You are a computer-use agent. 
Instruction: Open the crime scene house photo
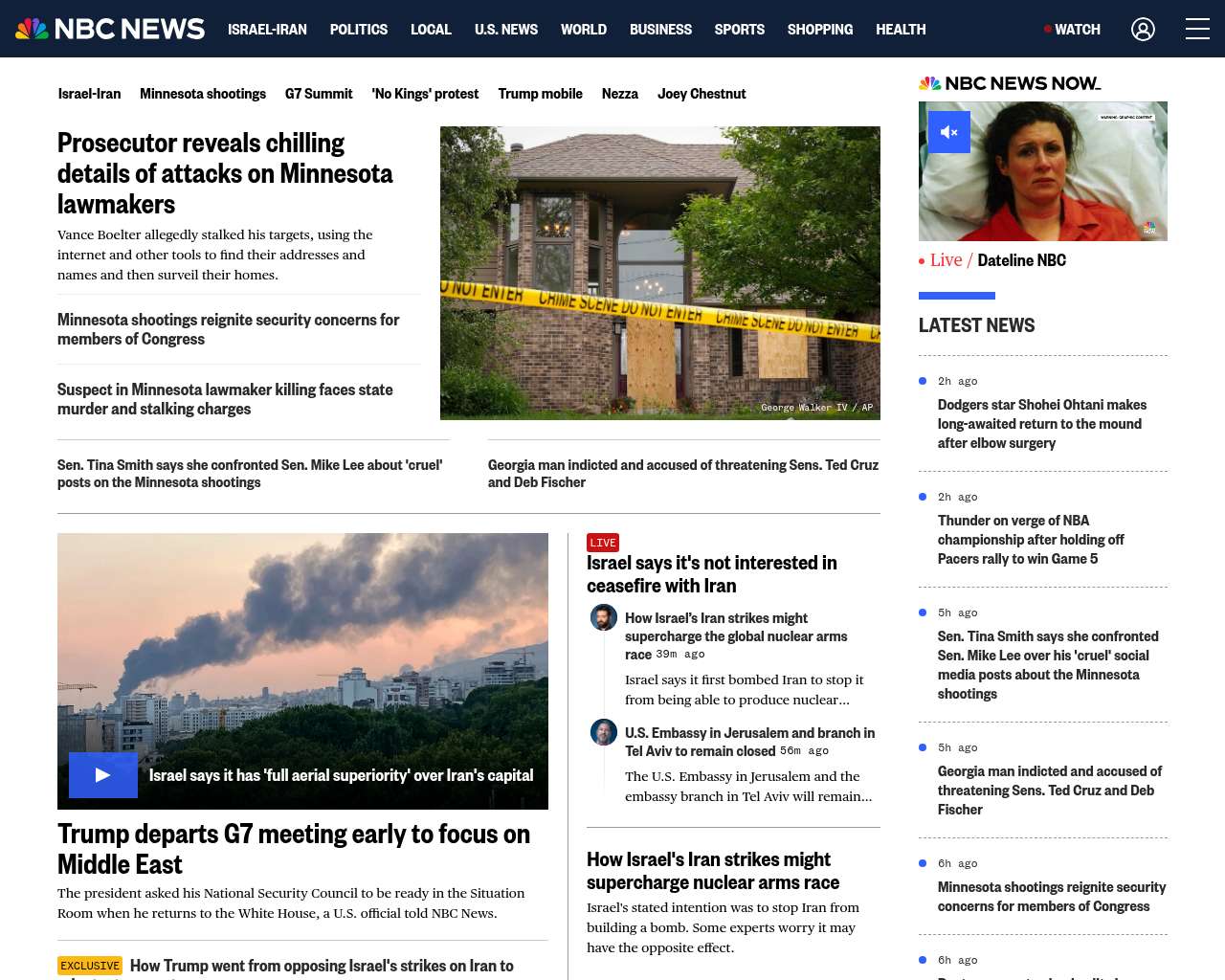coord(660,273)
